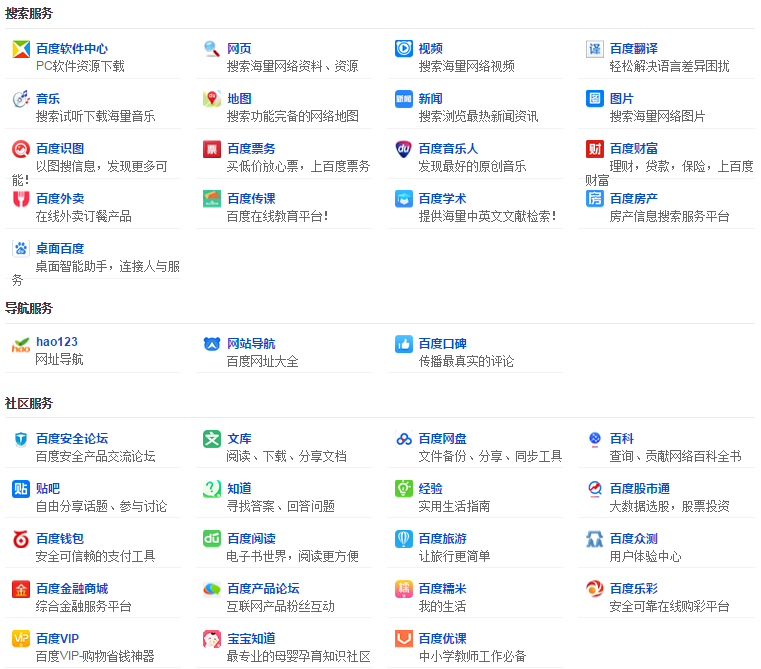Open the 百度软件中心 link

(72, 49)
